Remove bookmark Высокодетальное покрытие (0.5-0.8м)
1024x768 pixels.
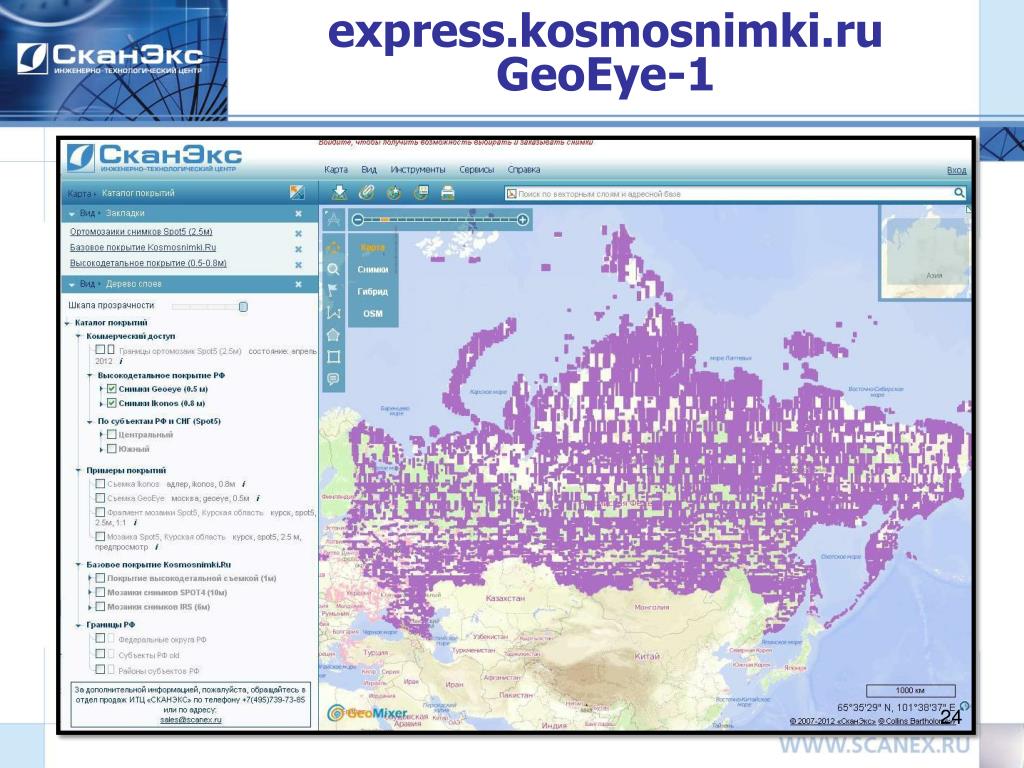[x=298, y=264]
